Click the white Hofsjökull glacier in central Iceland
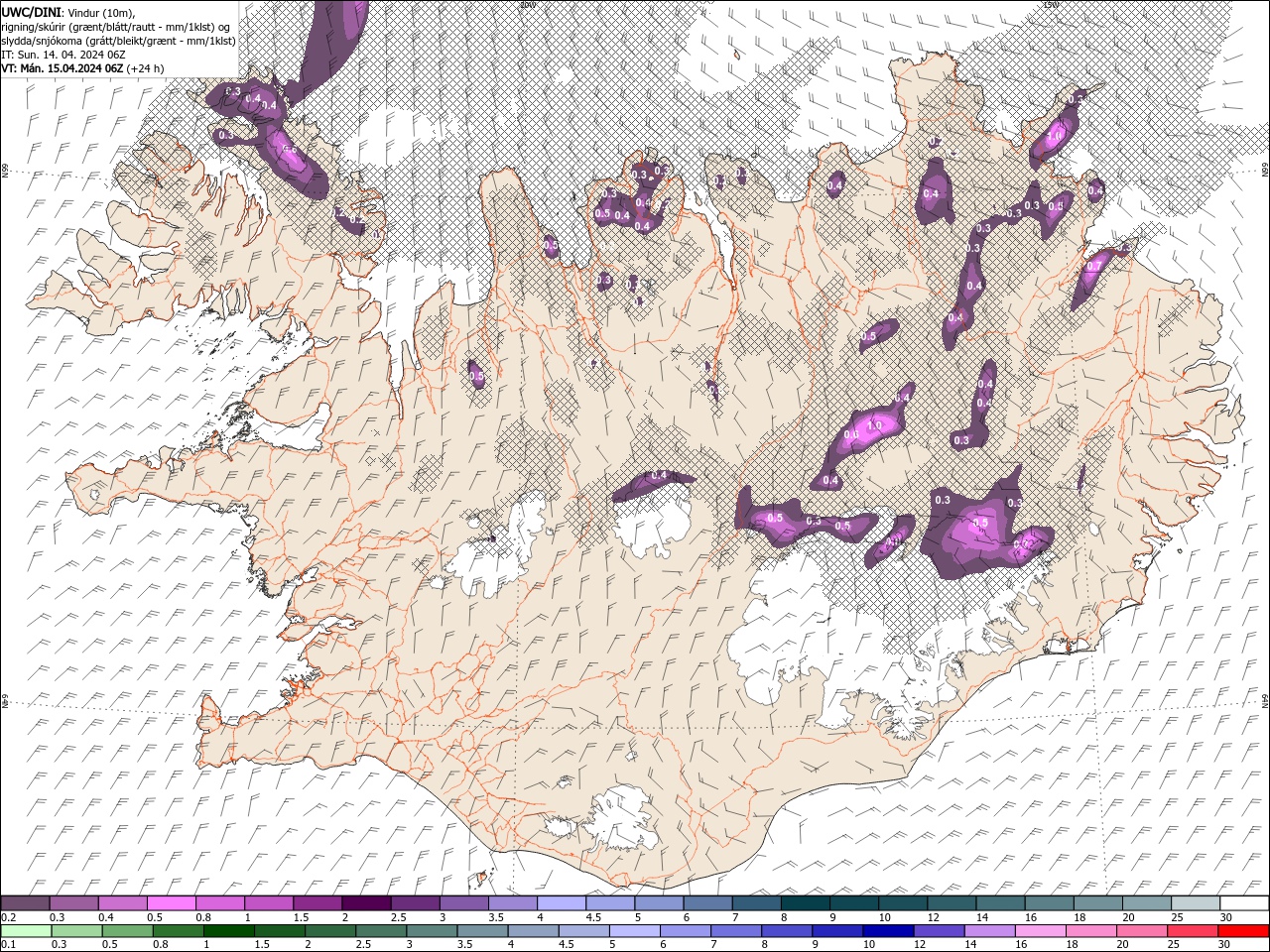This screenshot has width=1270, height=952. tap(652, 521)
